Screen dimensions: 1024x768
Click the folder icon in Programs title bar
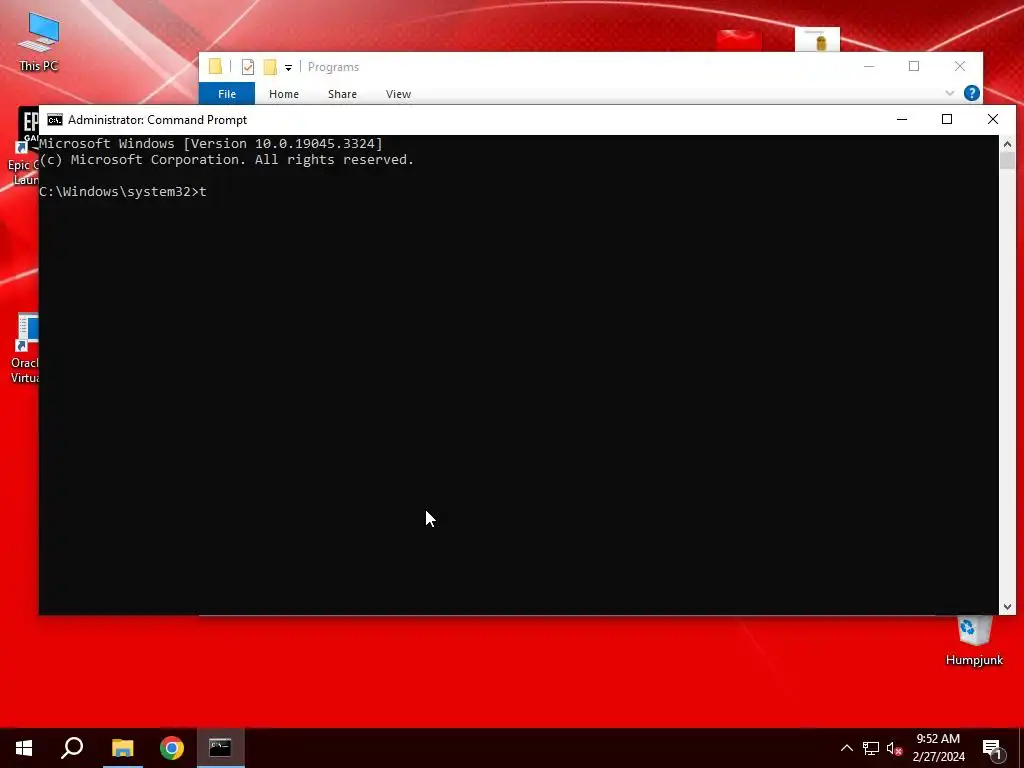coord(215,67)
